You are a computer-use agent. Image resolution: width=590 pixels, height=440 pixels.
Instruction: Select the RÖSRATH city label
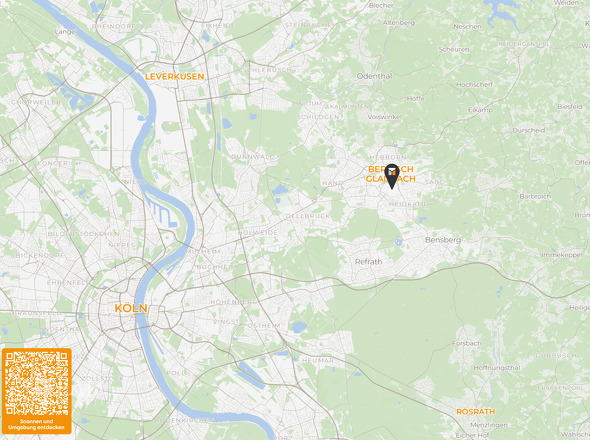(476, 411)
